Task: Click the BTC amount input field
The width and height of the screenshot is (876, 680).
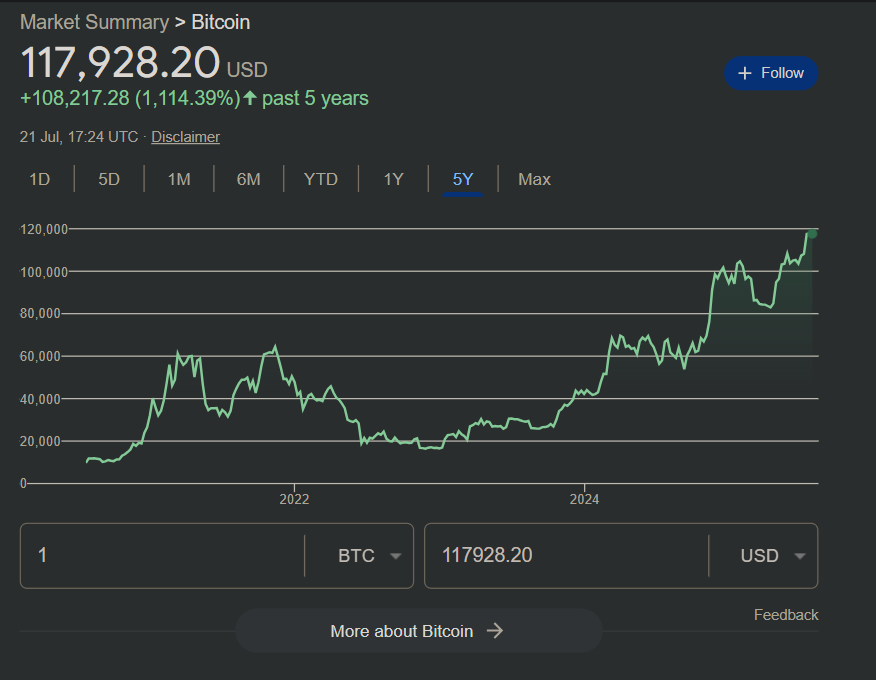Action: [x=162, y=556]
